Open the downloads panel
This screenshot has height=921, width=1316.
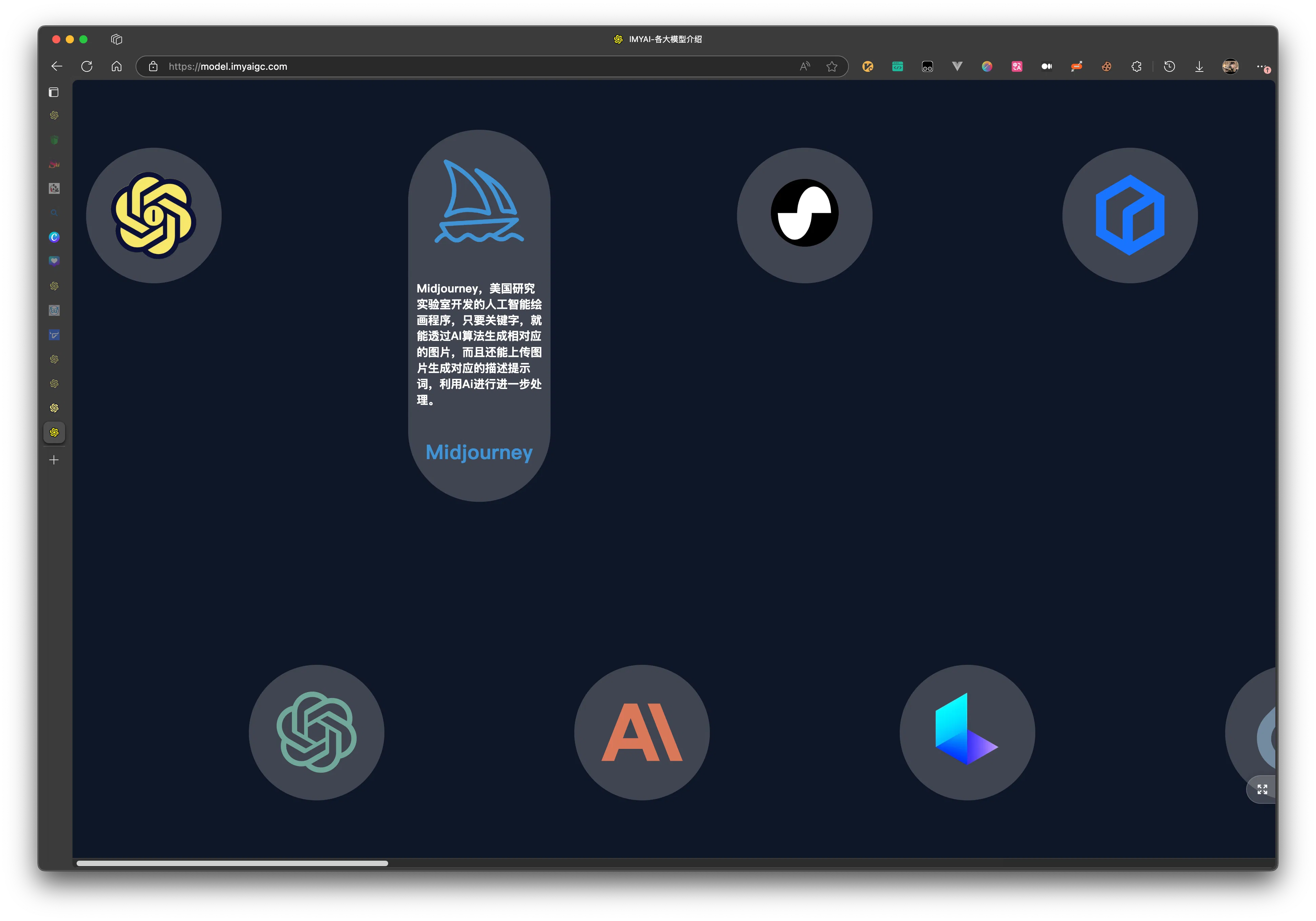click(1199, 66)
